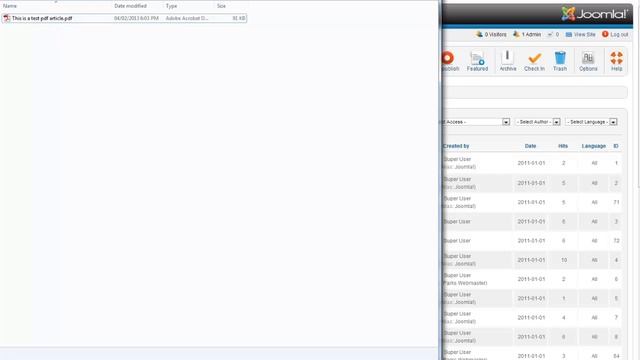Click the 0 Visitors link
The height and width of the screenshot is (360, 640).
point(491,35)
